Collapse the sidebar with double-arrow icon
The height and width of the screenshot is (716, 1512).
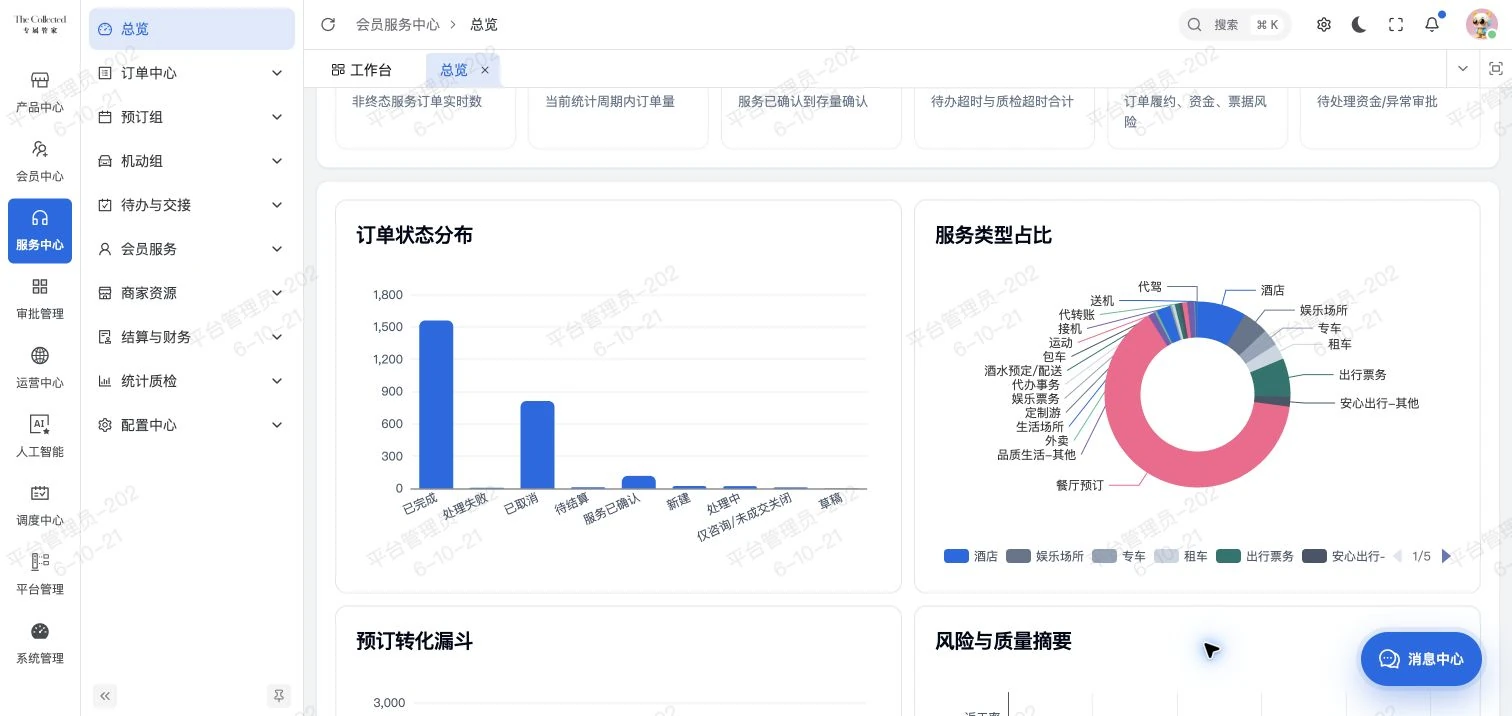[x=105, y=696]
